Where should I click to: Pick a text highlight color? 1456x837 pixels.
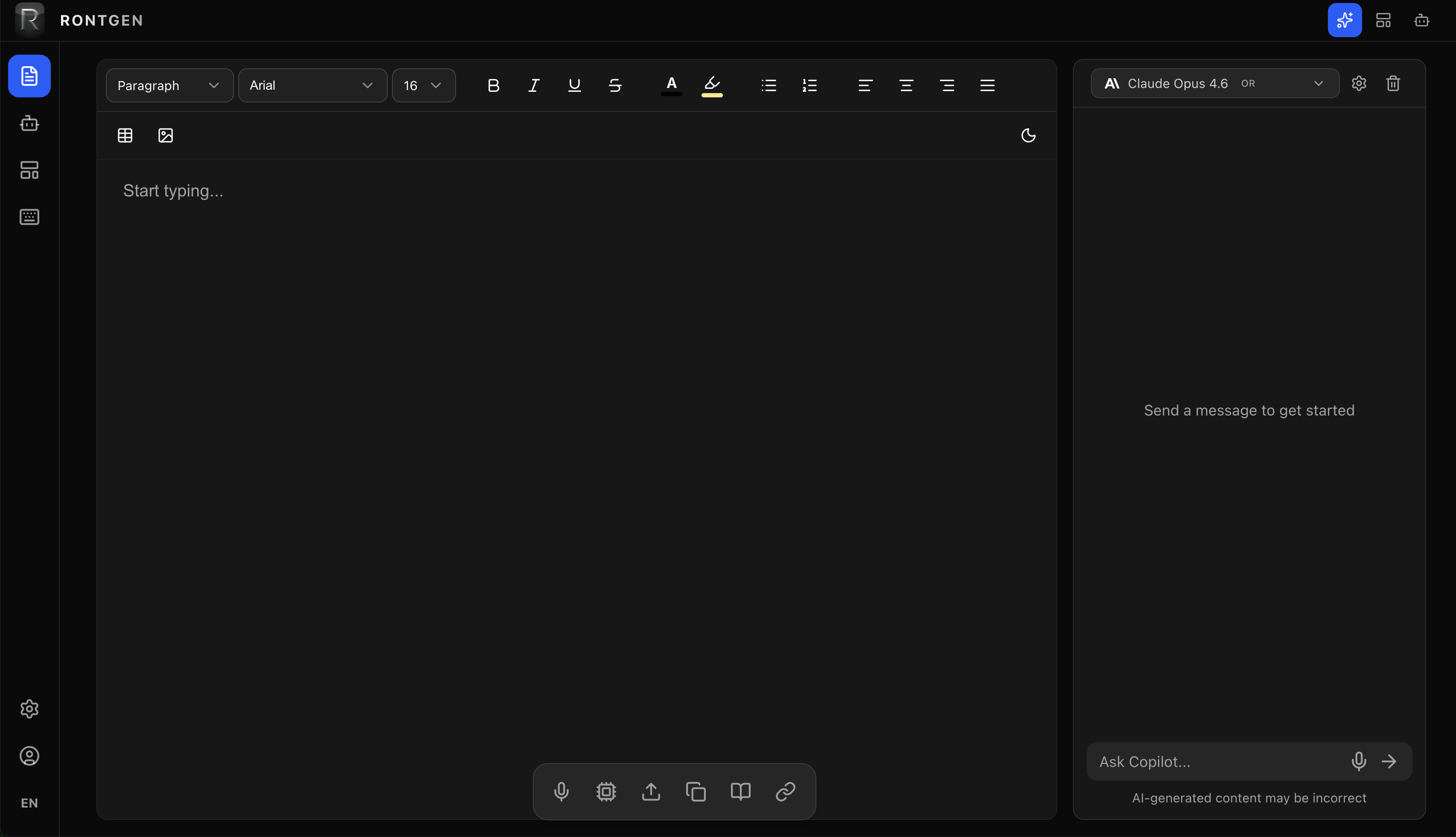[x=711, y=85]
